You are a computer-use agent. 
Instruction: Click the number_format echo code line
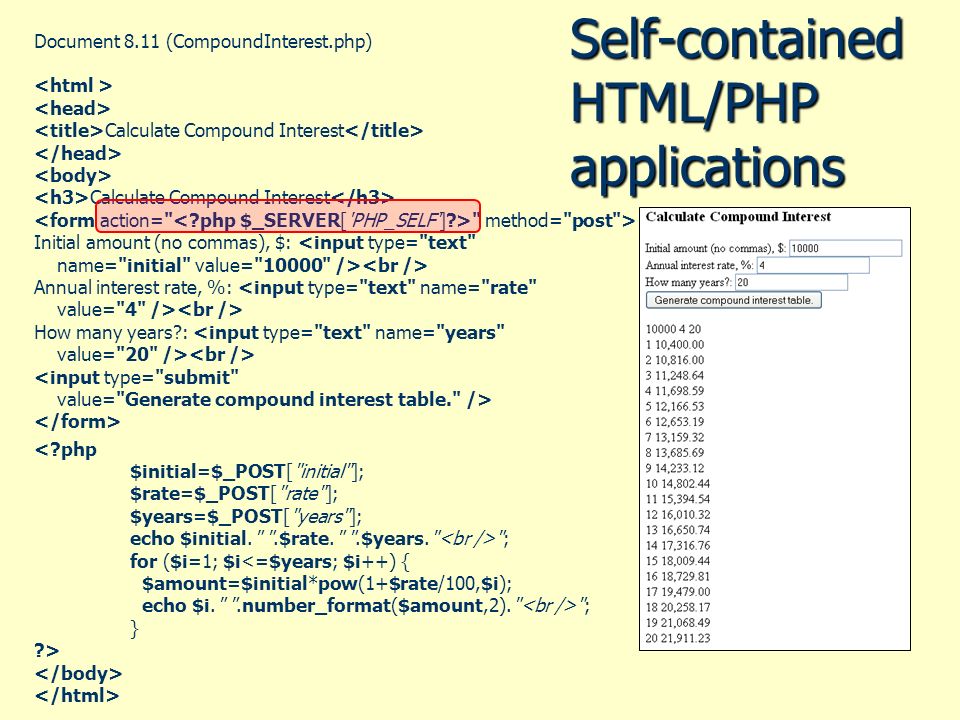click(x=366, y=606)
